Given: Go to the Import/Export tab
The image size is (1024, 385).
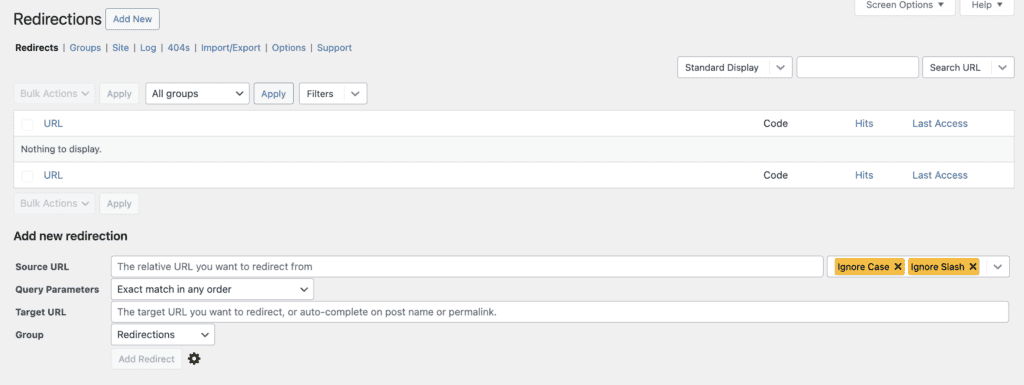Looking at the screenshot, I should [231, 48].
